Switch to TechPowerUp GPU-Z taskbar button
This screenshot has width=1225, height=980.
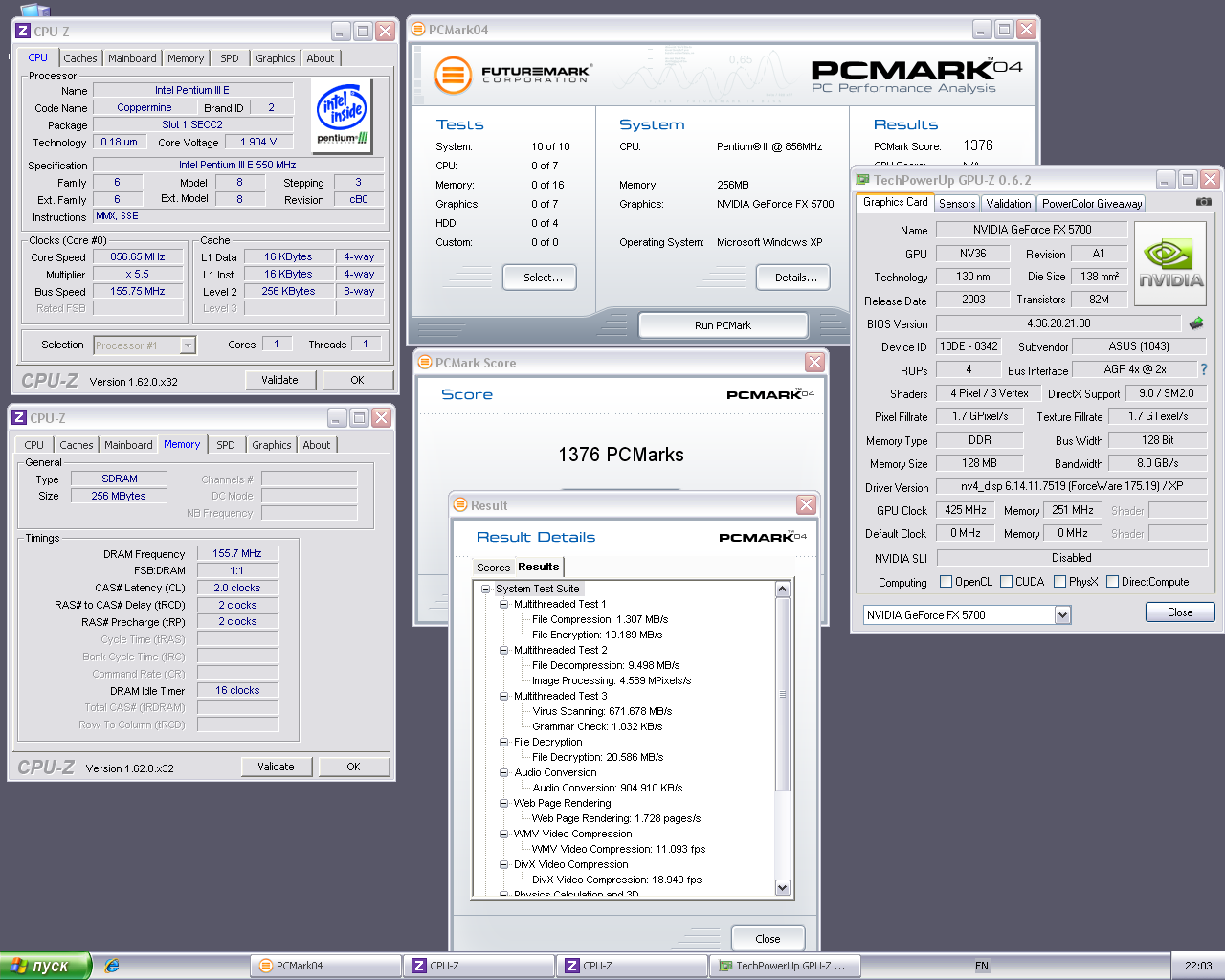click(785, 966)
